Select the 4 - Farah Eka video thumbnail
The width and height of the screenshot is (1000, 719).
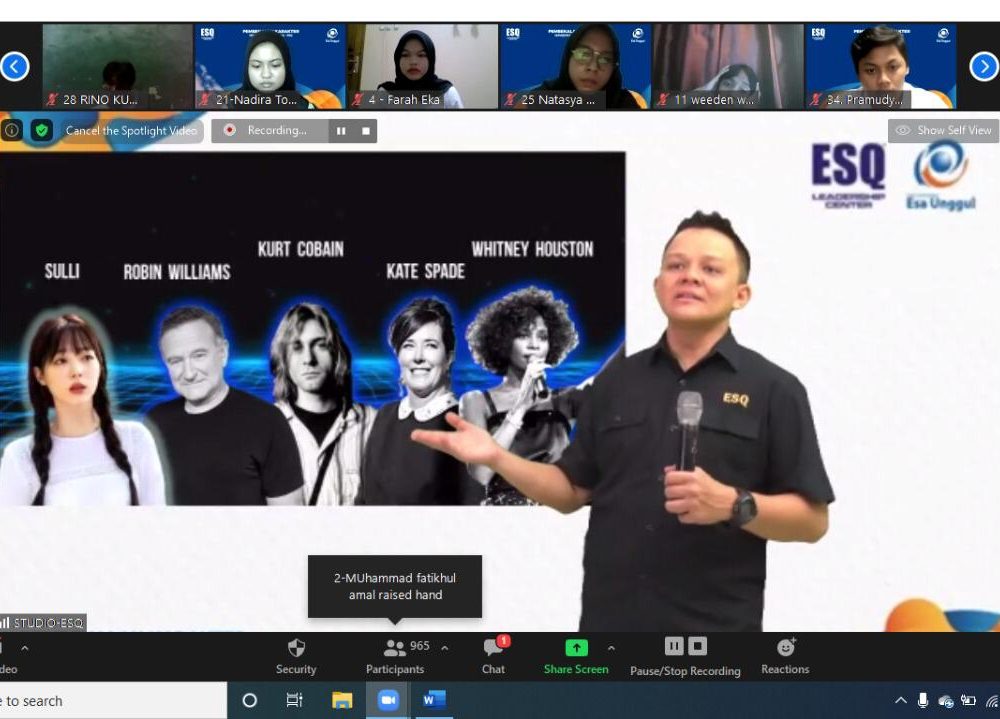click(x=423, y=66)
